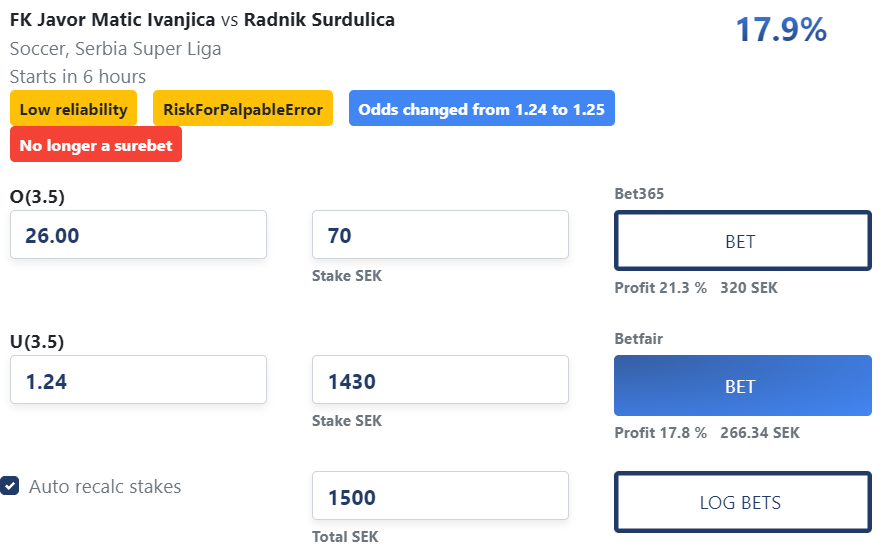
Task: Click the FK Javor Matic Ivanjica team name
Action: [x=113, y=20]
